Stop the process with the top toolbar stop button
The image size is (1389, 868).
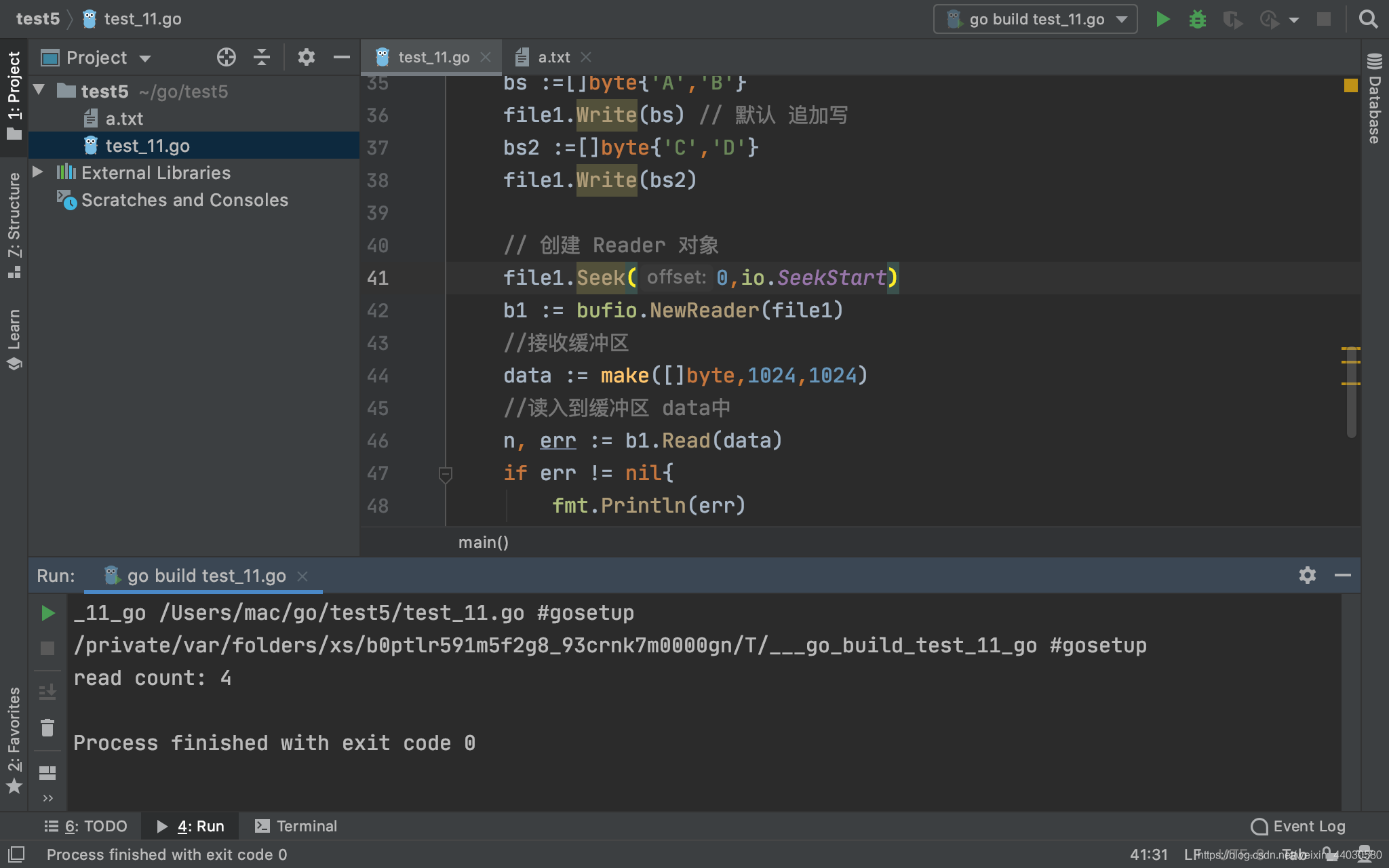[x=1324, y=19]
